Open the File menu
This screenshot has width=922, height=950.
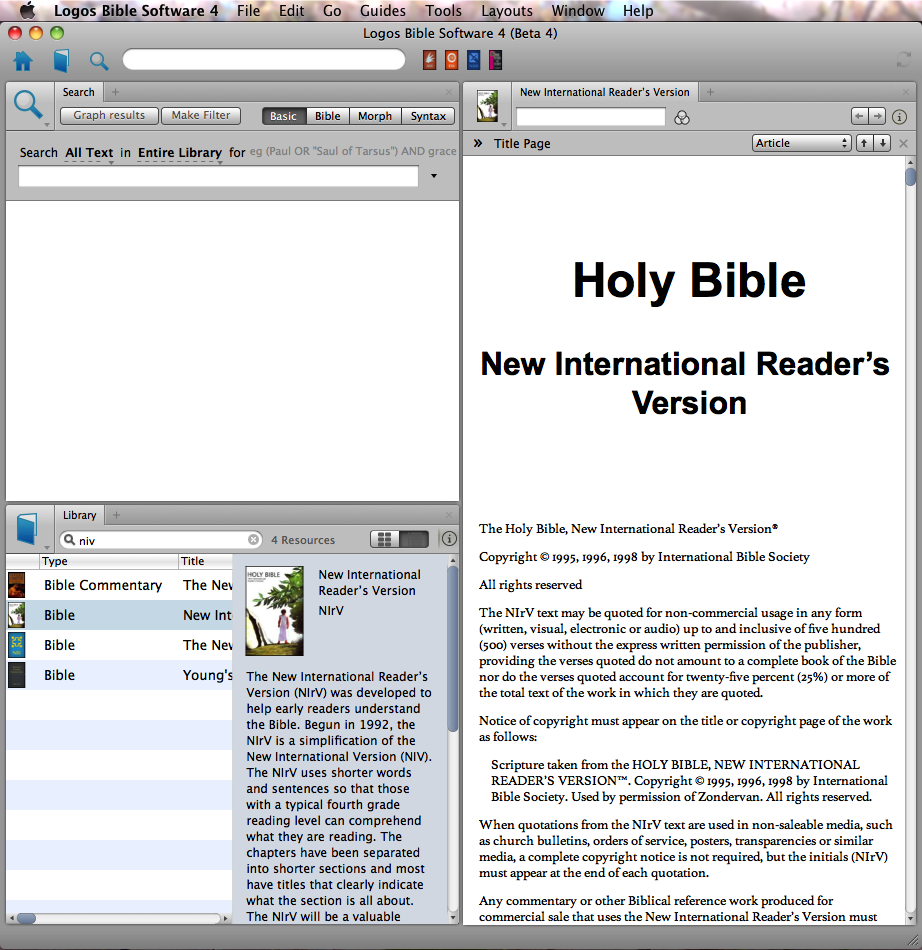coord(248,11)
